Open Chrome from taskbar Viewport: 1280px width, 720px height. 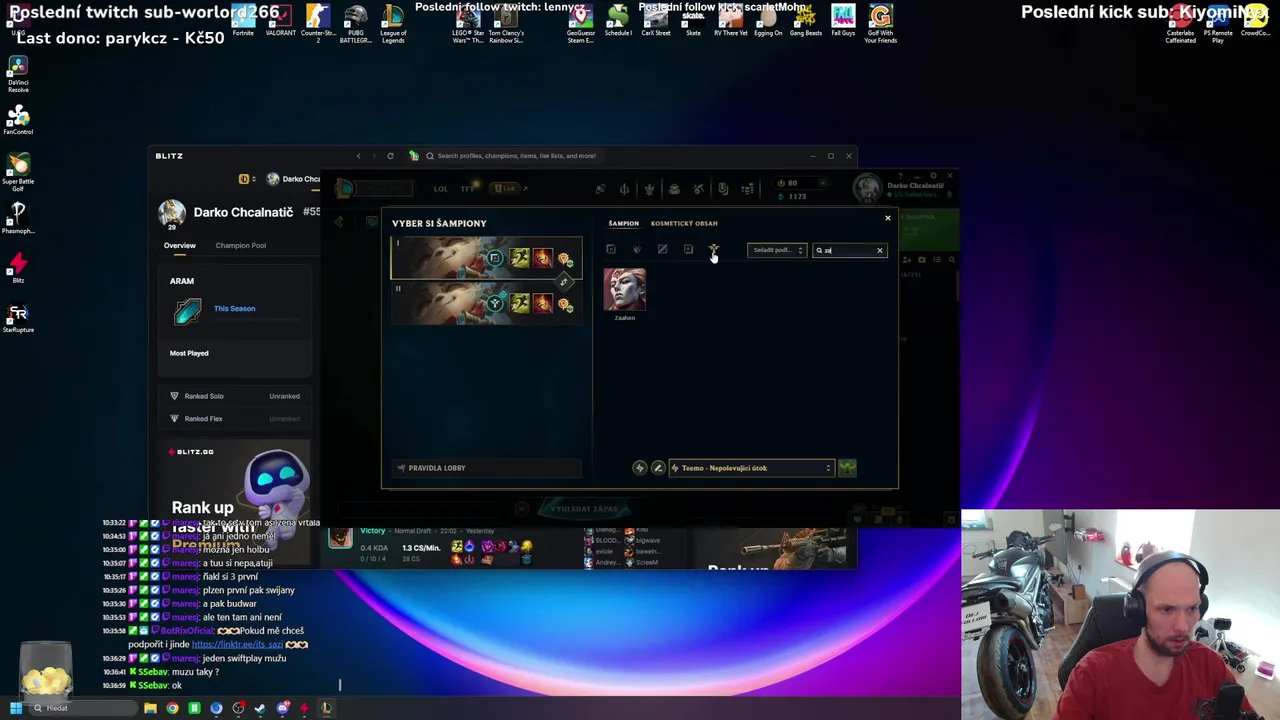[172, 708]
